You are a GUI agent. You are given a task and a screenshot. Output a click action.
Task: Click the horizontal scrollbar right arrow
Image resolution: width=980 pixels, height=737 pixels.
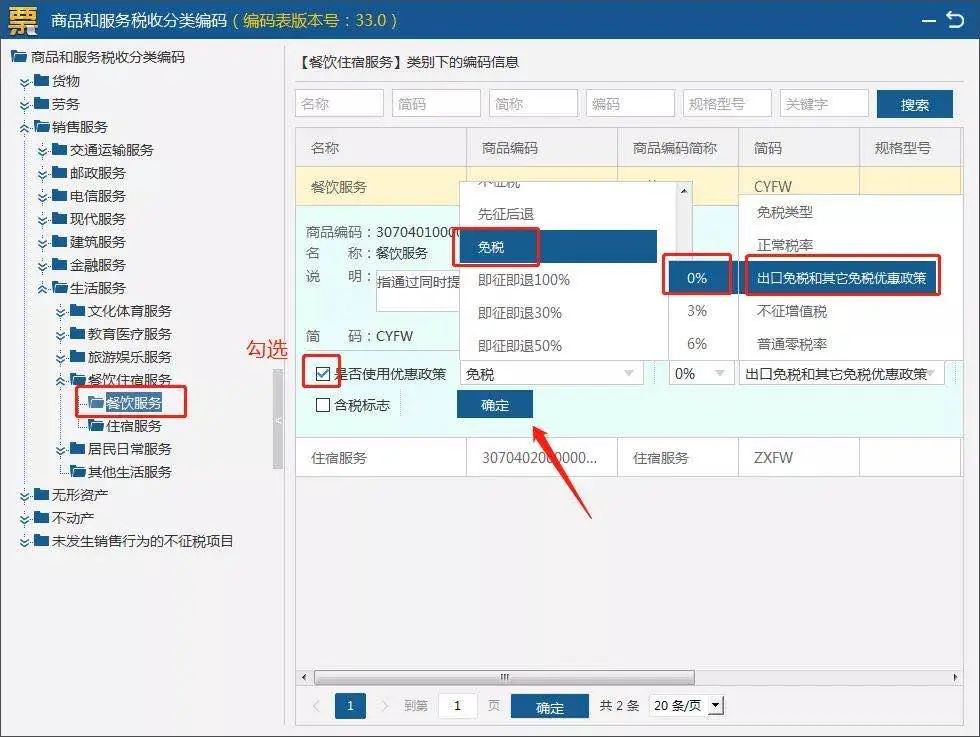click(x=955, y=677)
